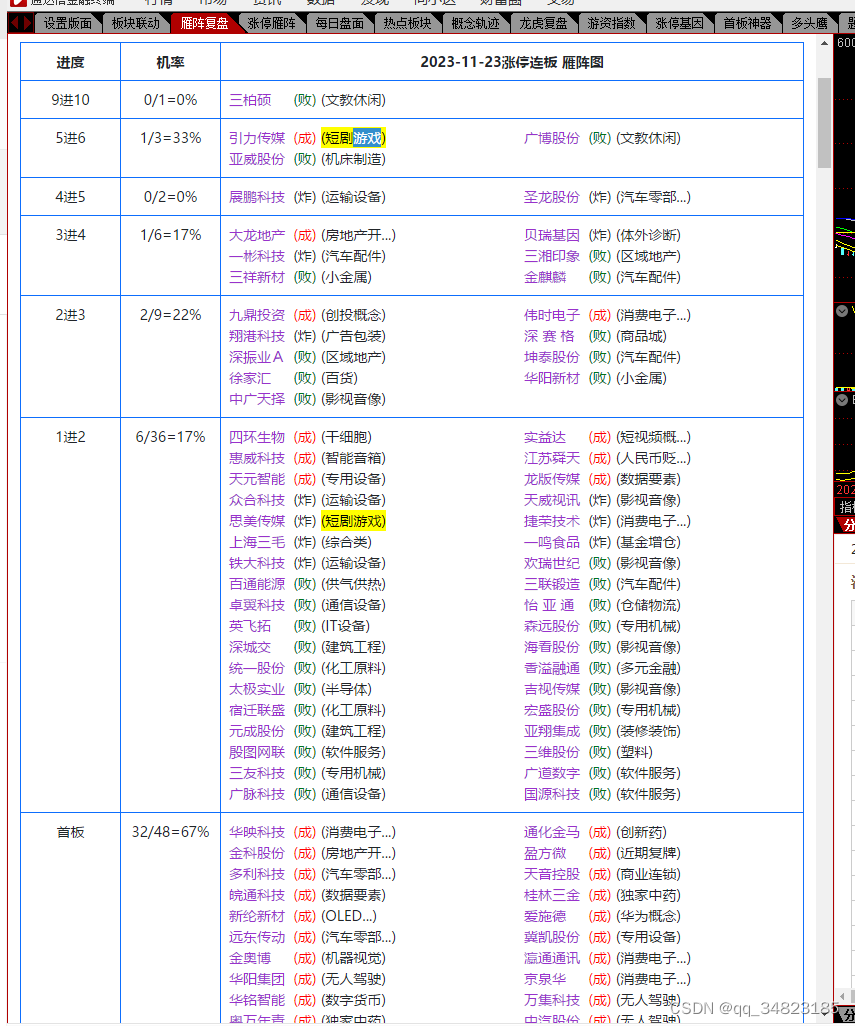Viewport: 855px width, 1026px height.
Task: Click (干细胞) tag beside 四环生物
Action: 346,437
